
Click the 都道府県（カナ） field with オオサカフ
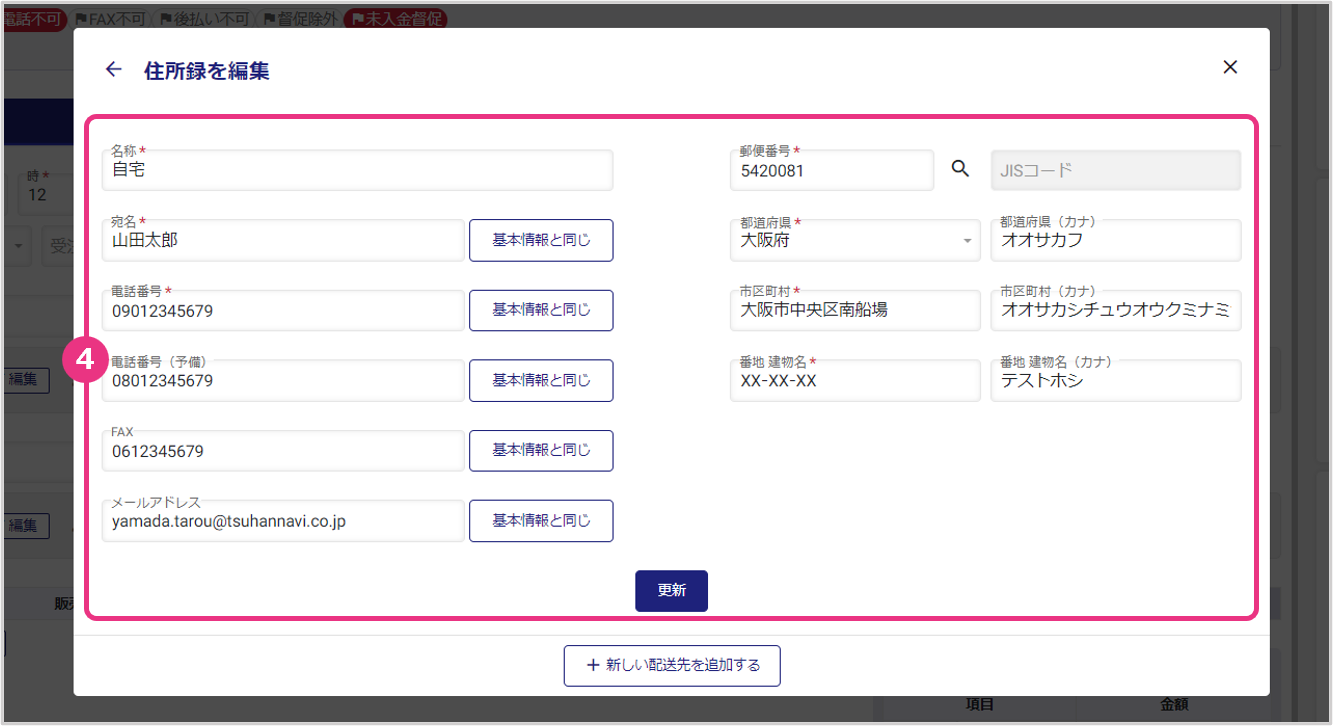[1115, 241]
